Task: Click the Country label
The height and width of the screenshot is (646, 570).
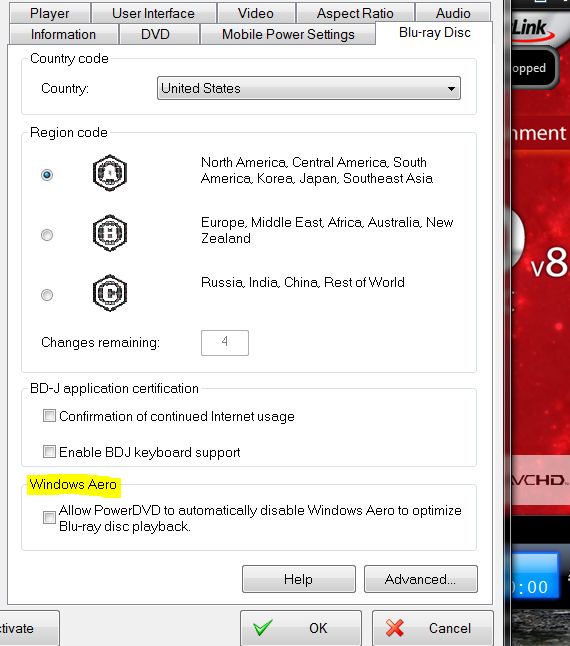Action: 65,88
